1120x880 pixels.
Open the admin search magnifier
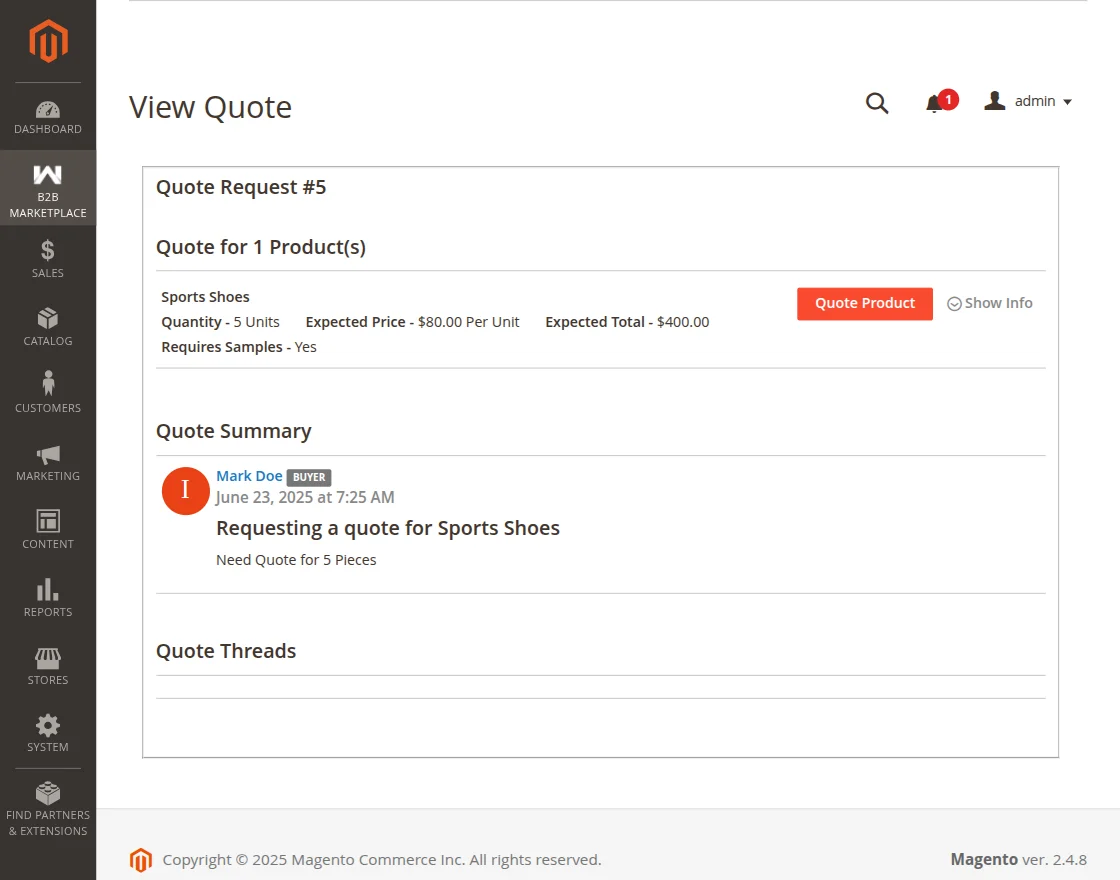876,102
